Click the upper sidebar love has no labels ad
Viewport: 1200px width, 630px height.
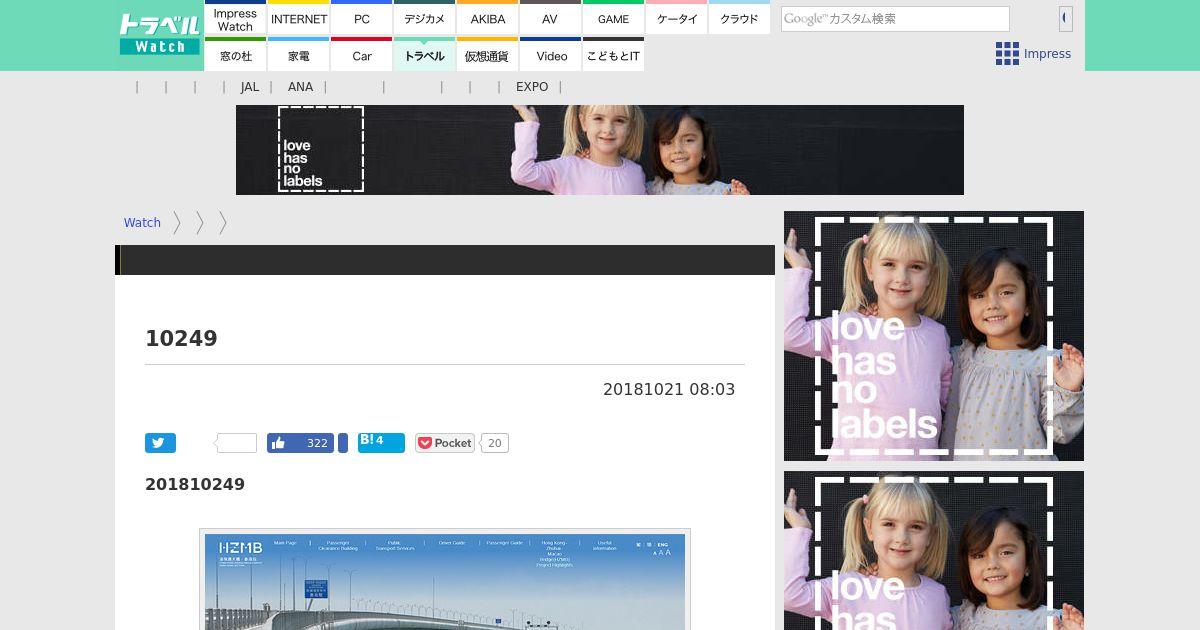tap(934, 336)
